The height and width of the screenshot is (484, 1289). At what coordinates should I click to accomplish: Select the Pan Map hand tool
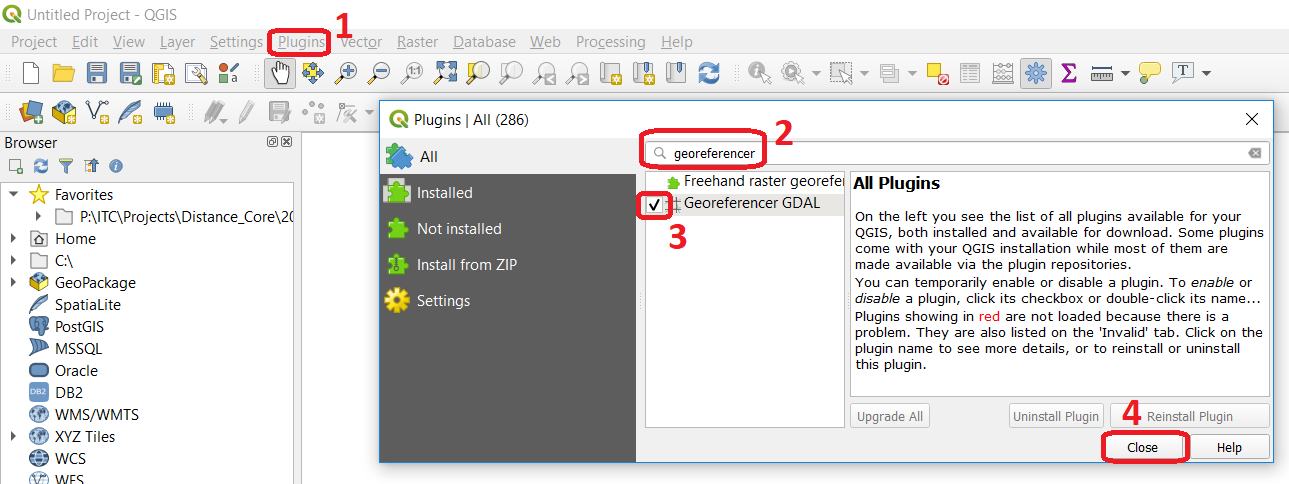point(280,73)
